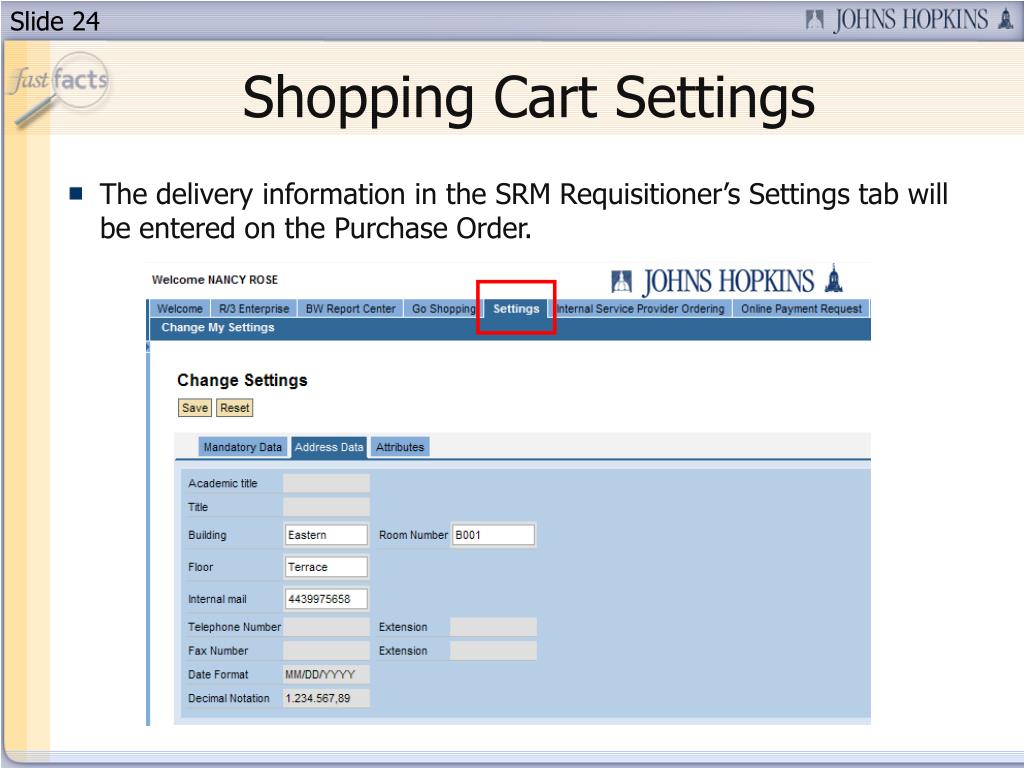
Task: Reset the settings form
Action: pos(234,408)
